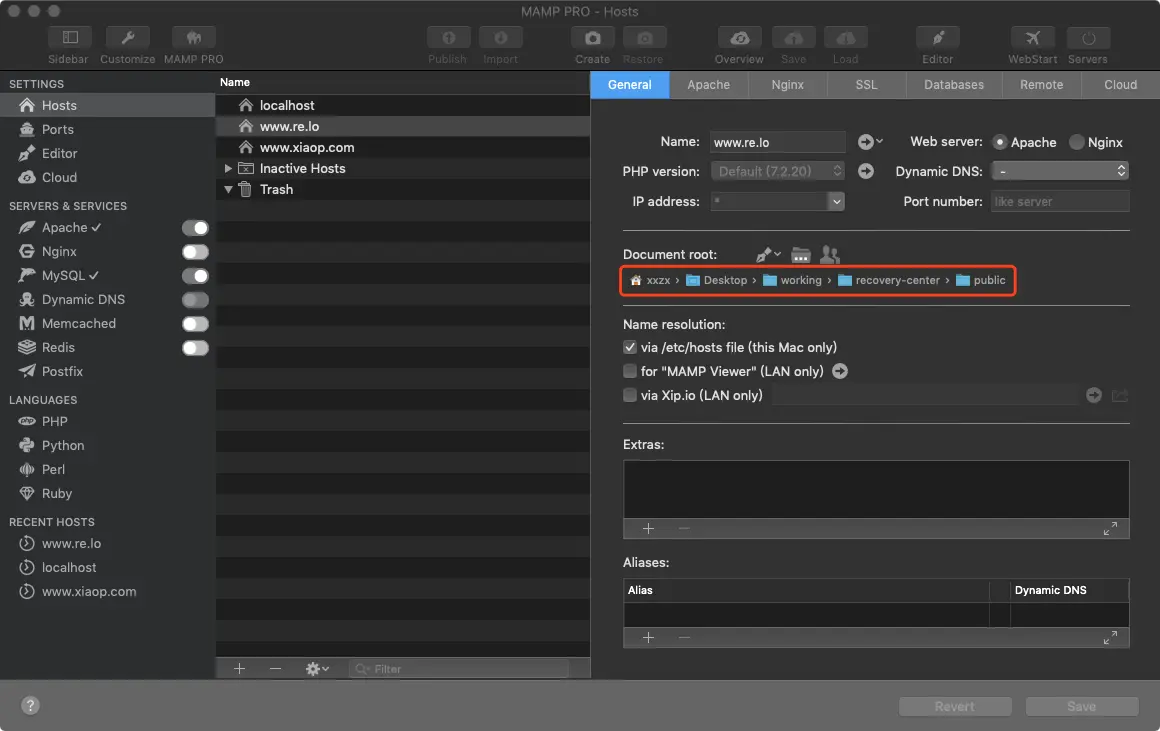Screen dimensions: 1160x731
Task: Open hosts gear actions menu
Action: point(317,669)
